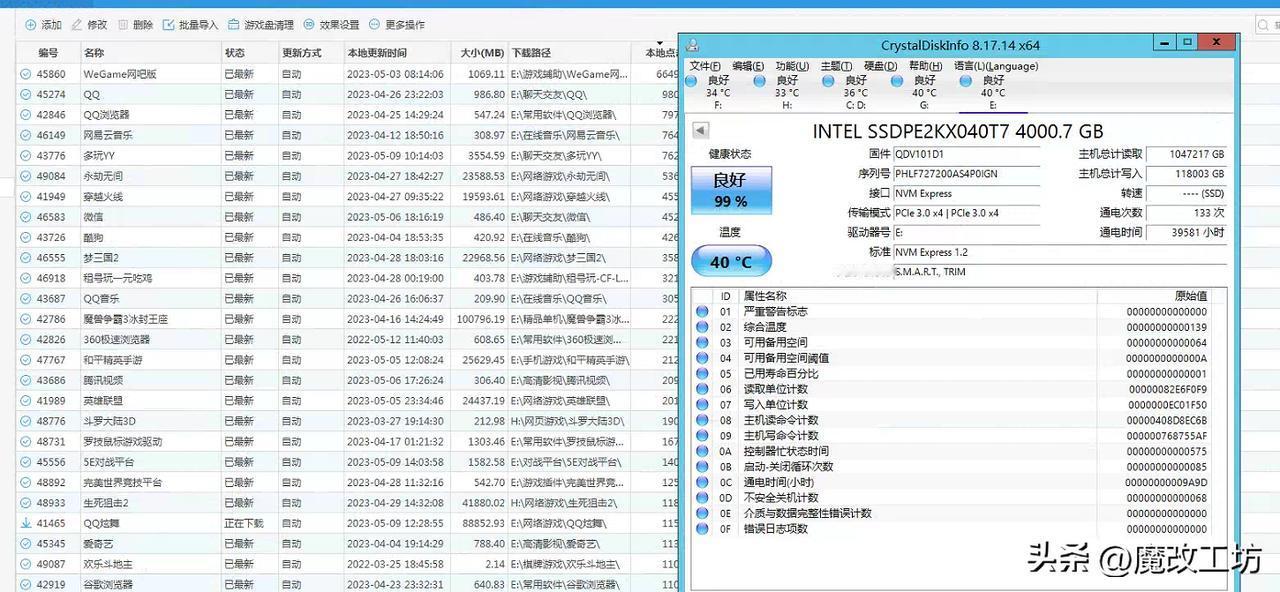Open 批量导入 batch import tool
The width and height of the screenshot is (1280, 592).
[x=190, y=24]
